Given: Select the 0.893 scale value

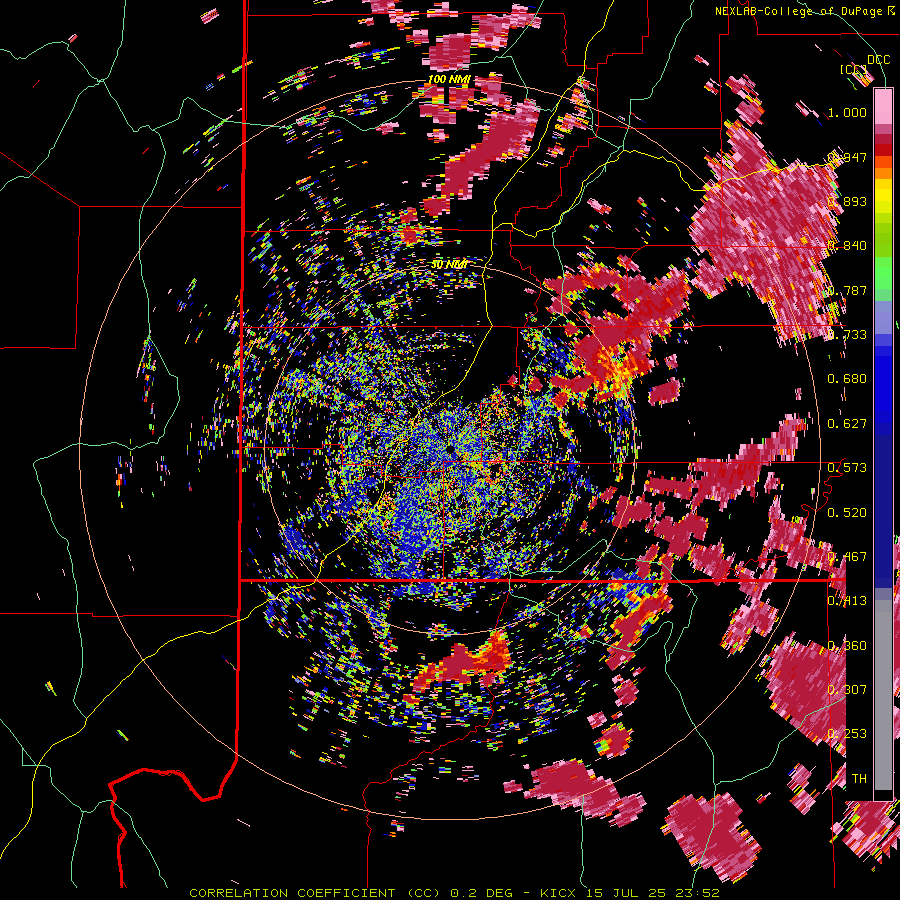Looking at the screenshot, I should (847, 201).
